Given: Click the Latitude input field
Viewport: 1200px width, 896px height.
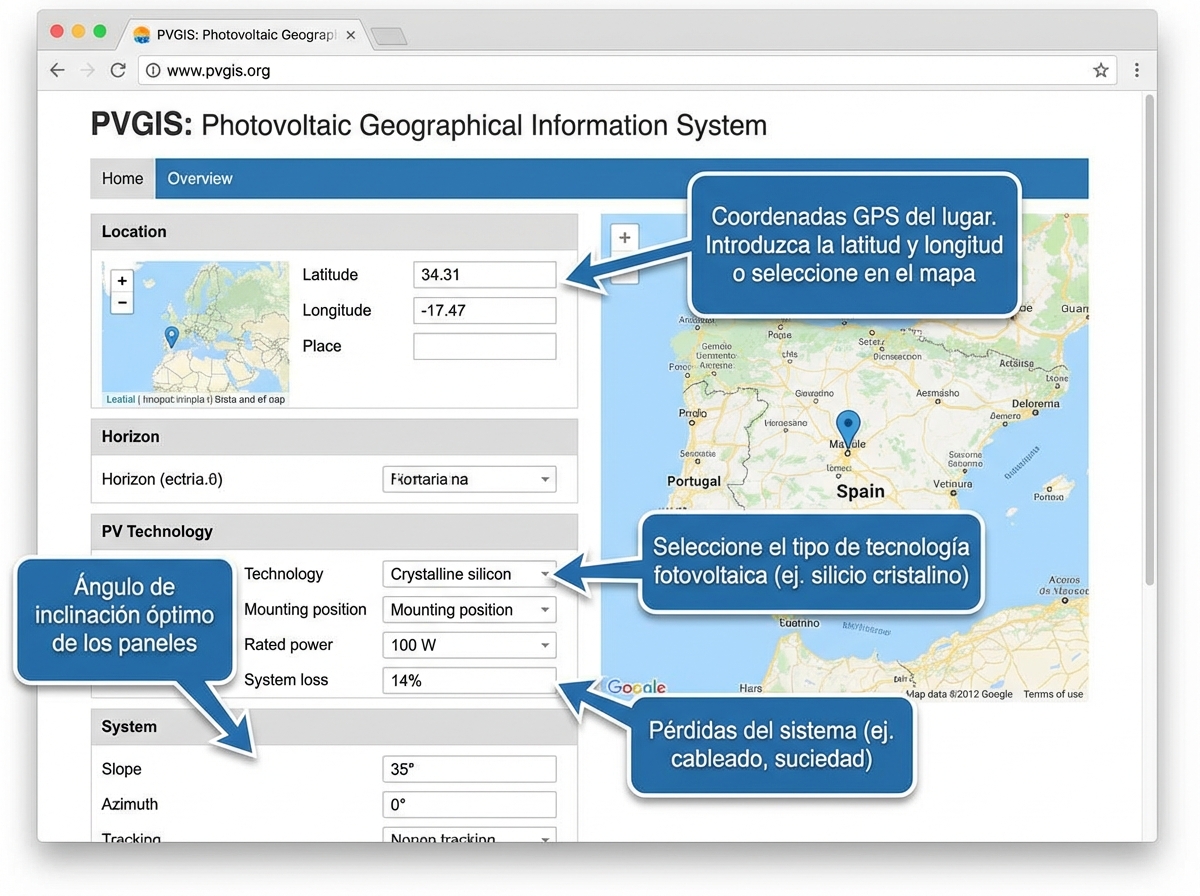Looking at the screenshot, I should pyautogui.click(x=484, y=274).
